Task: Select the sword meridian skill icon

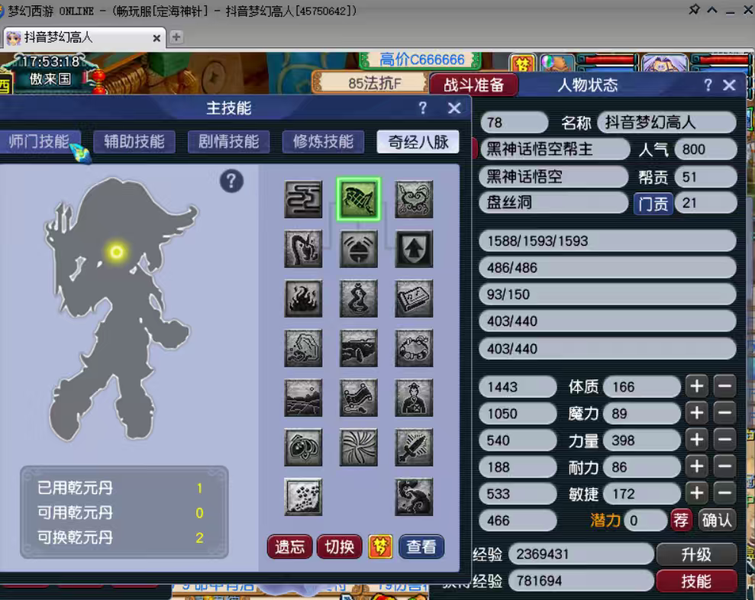Action: [x=414, y=447]
